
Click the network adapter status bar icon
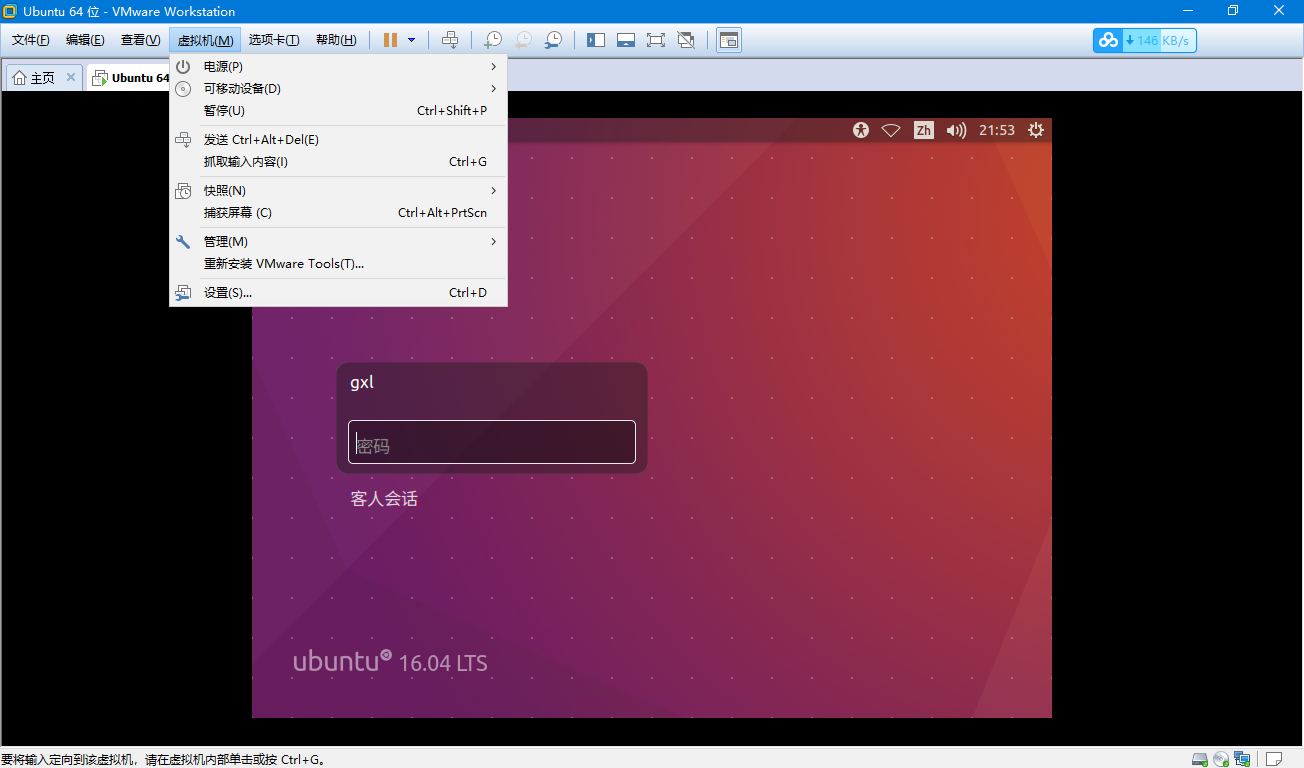(1242, 759)
